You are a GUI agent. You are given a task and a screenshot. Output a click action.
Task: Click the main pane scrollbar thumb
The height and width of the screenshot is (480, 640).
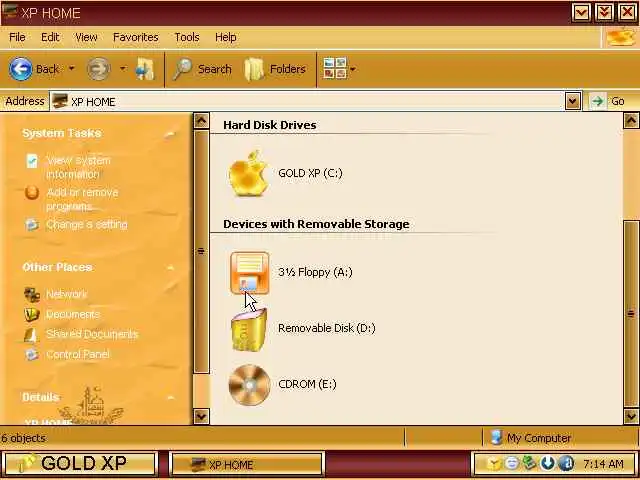pos(631,313)
